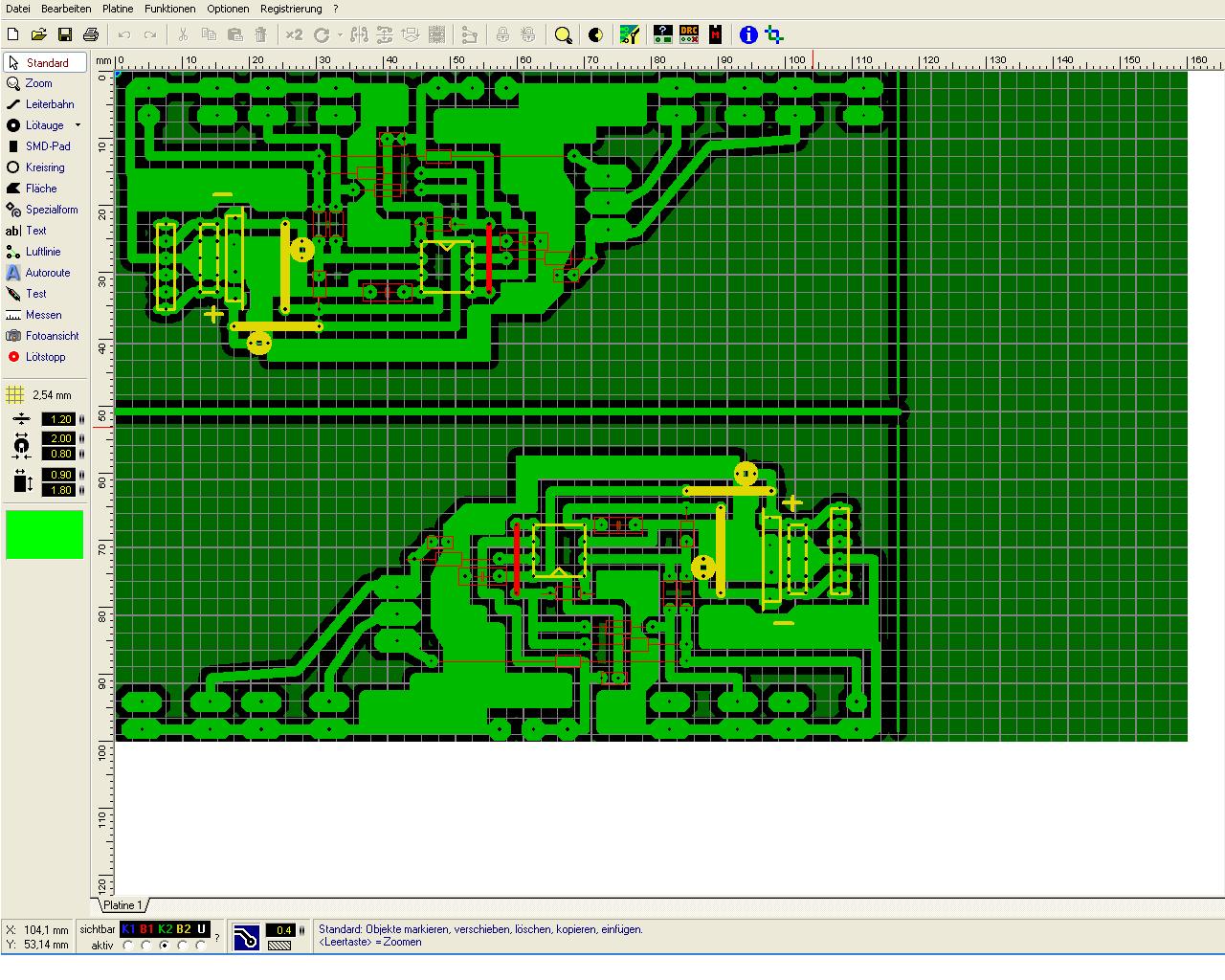Set K1 as active layer radio
Screen dimensions: 1225x980
pos(128,946)
